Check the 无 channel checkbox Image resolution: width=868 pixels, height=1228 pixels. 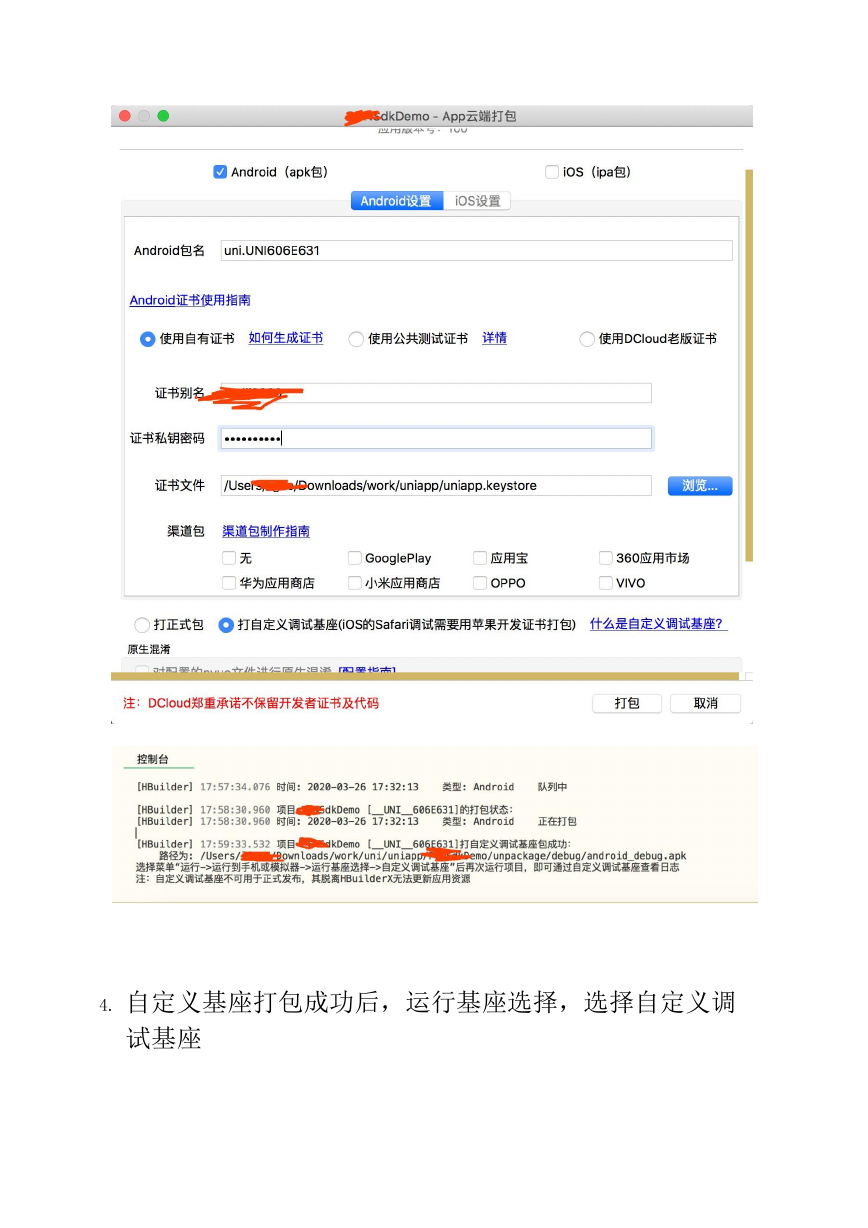229,558
